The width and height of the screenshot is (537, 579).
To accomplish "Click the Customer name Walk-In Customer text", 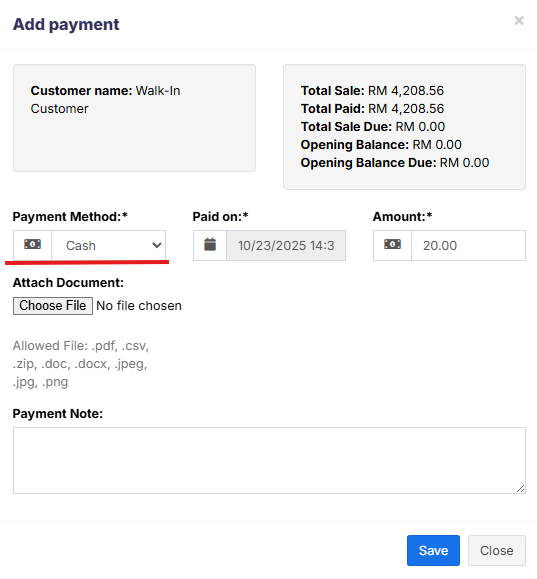I will (x=105, y=100).
